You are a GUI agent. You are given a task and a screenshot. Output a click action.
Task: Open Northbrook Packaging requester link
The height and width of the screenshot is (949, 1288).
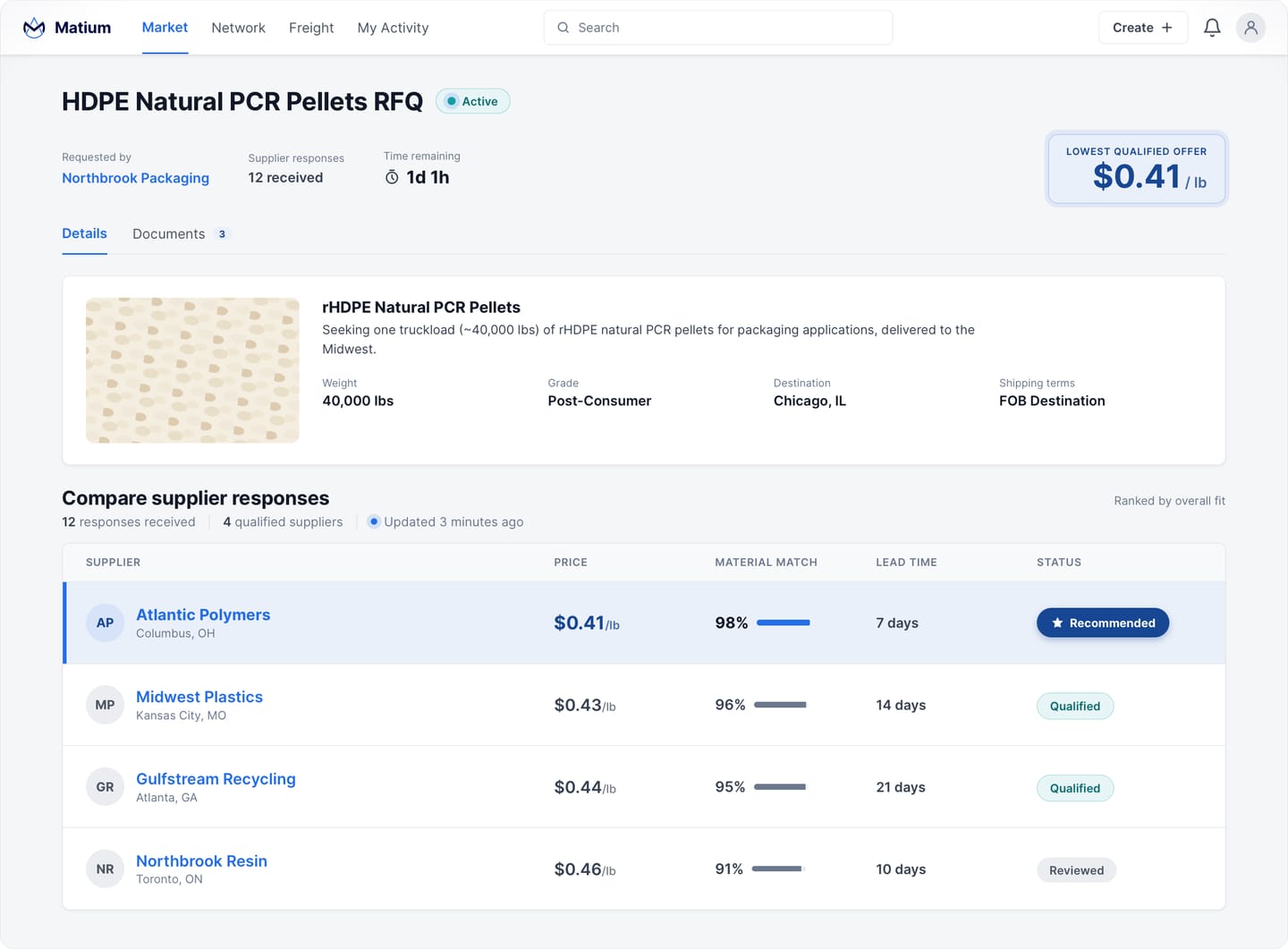click(x=135, y=178)
